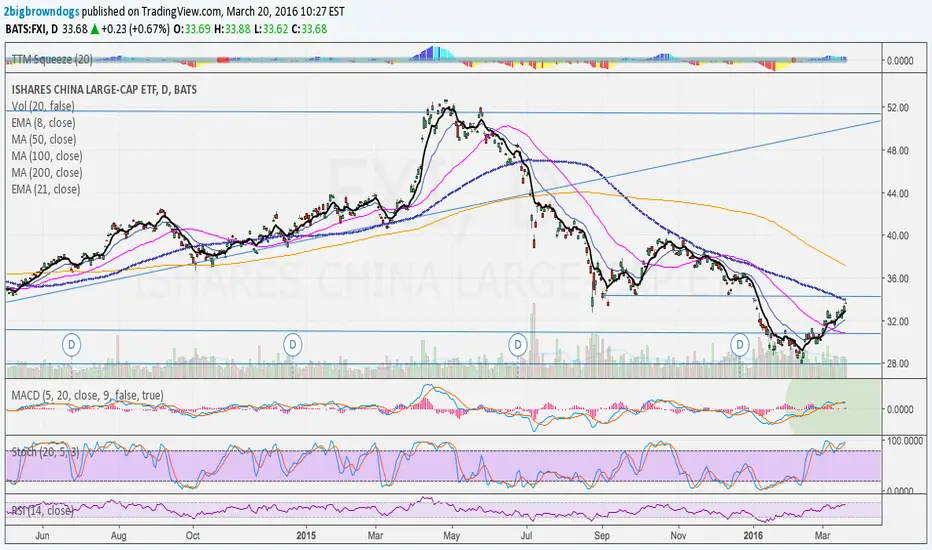The width and height of the screenshot is (932, 550).
Task: Click the 28.00 price axis label
Action: [898, 363]
